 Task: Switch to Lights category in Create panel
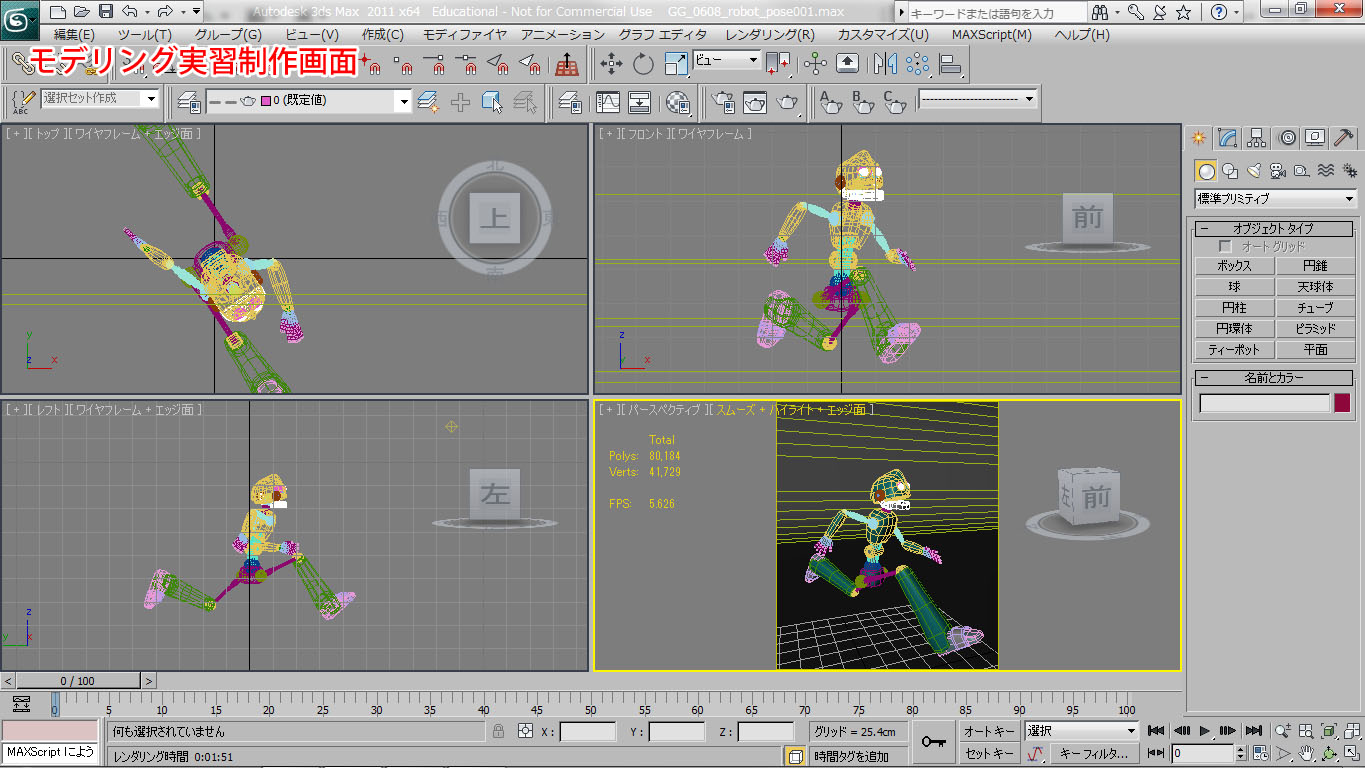pyautogui.click(x=1254, y=171)
